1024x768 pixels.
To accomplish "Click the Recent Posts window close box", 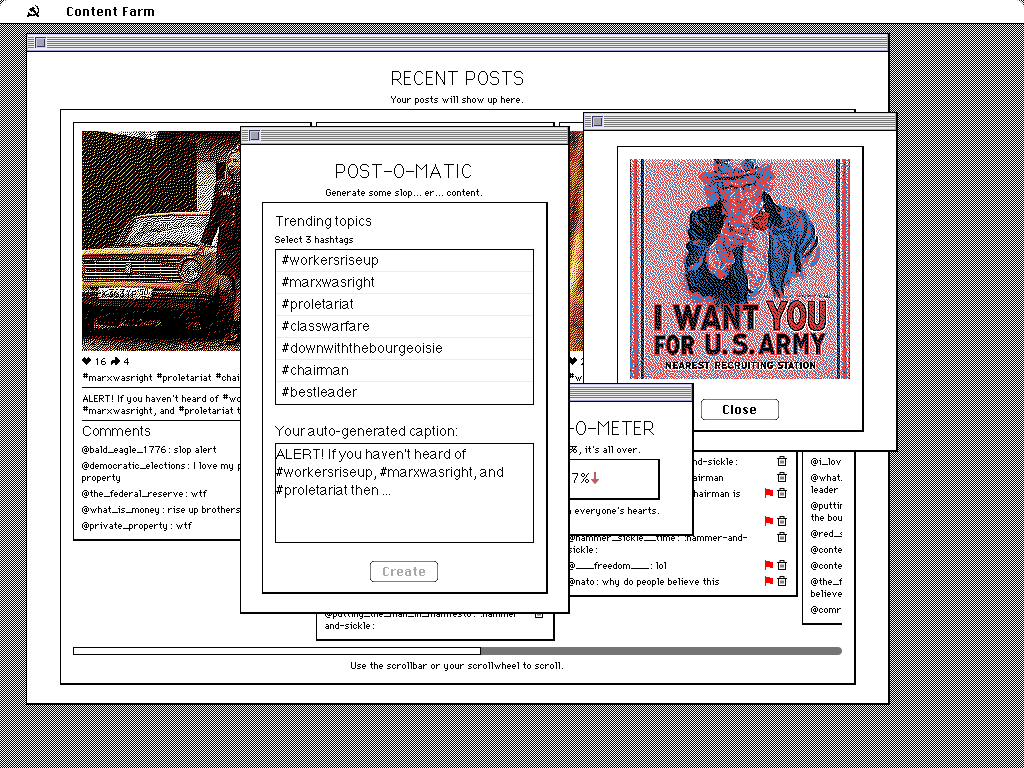I will [x=40, y=42].
